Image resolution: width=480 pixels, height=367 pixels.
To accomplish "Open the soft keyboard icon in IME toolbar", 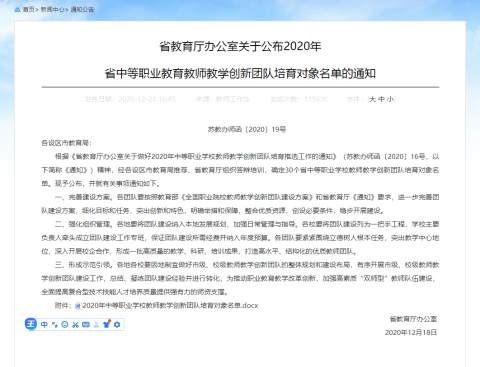I will pyautogui.click(x=86, y=324).
